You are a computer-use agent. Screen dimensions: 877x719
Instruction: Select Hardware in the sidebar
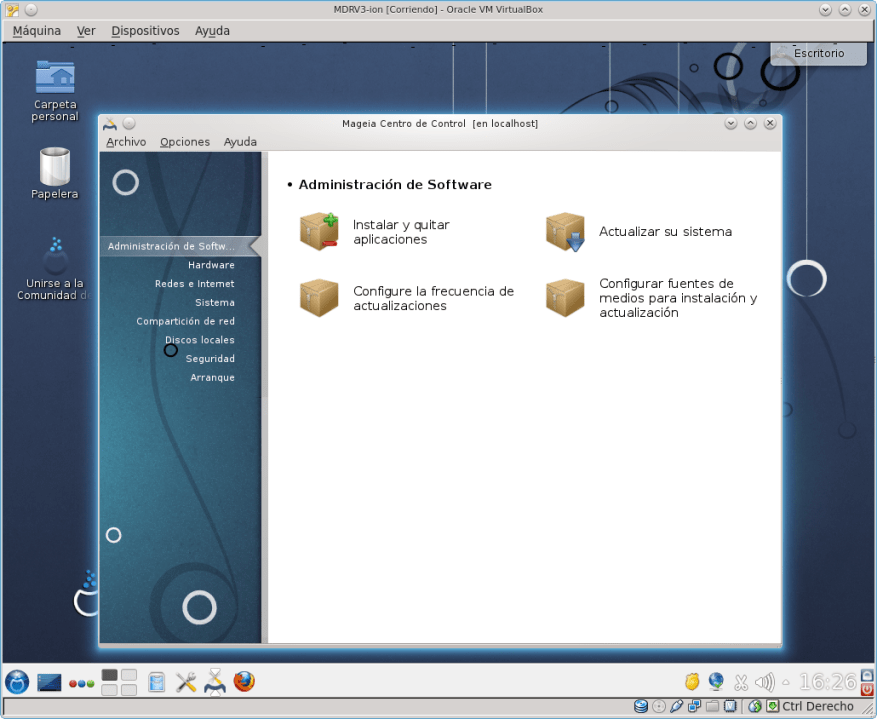tap(211, 265)
